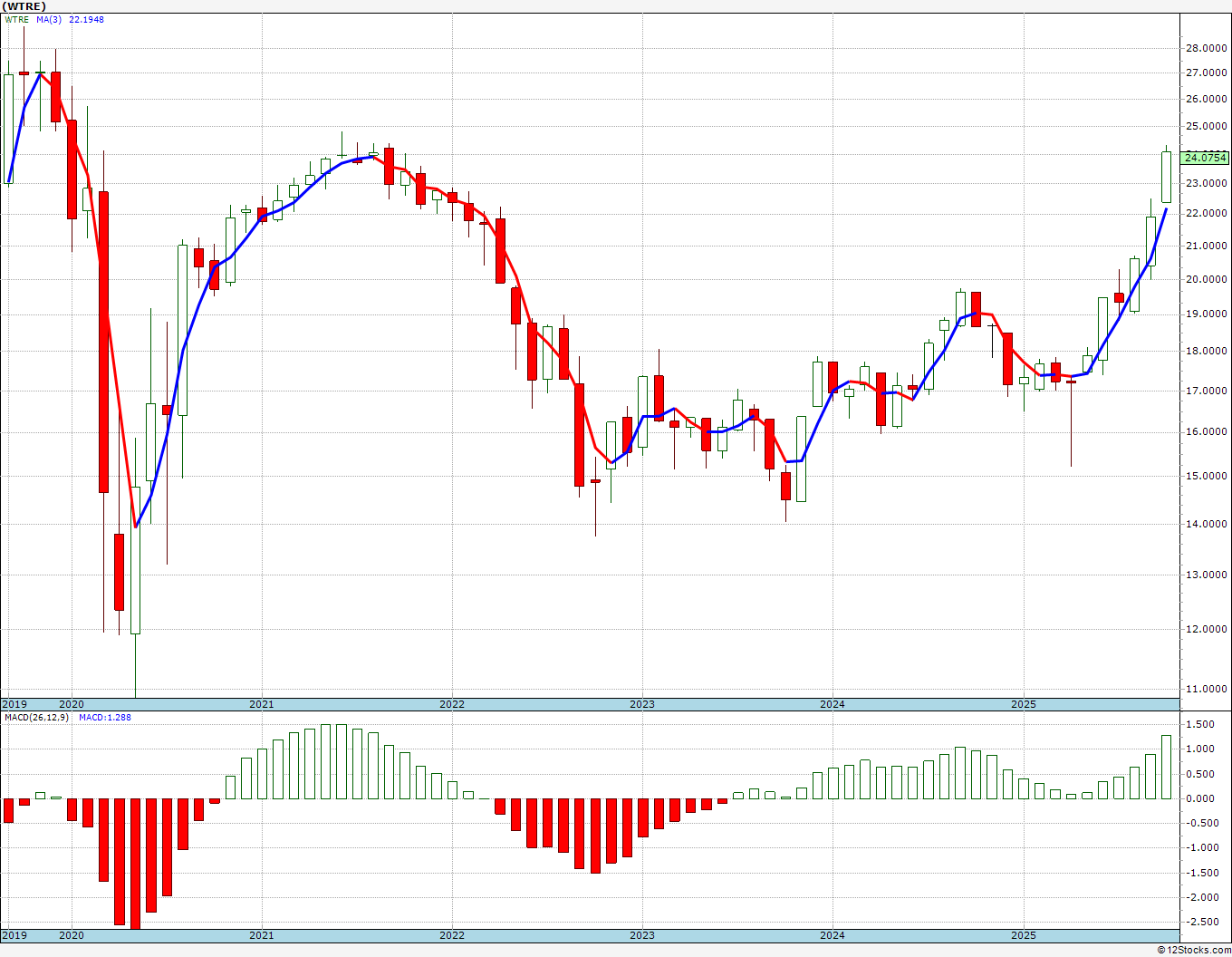Select the 28.0000 price axis label

point(1206,49)
